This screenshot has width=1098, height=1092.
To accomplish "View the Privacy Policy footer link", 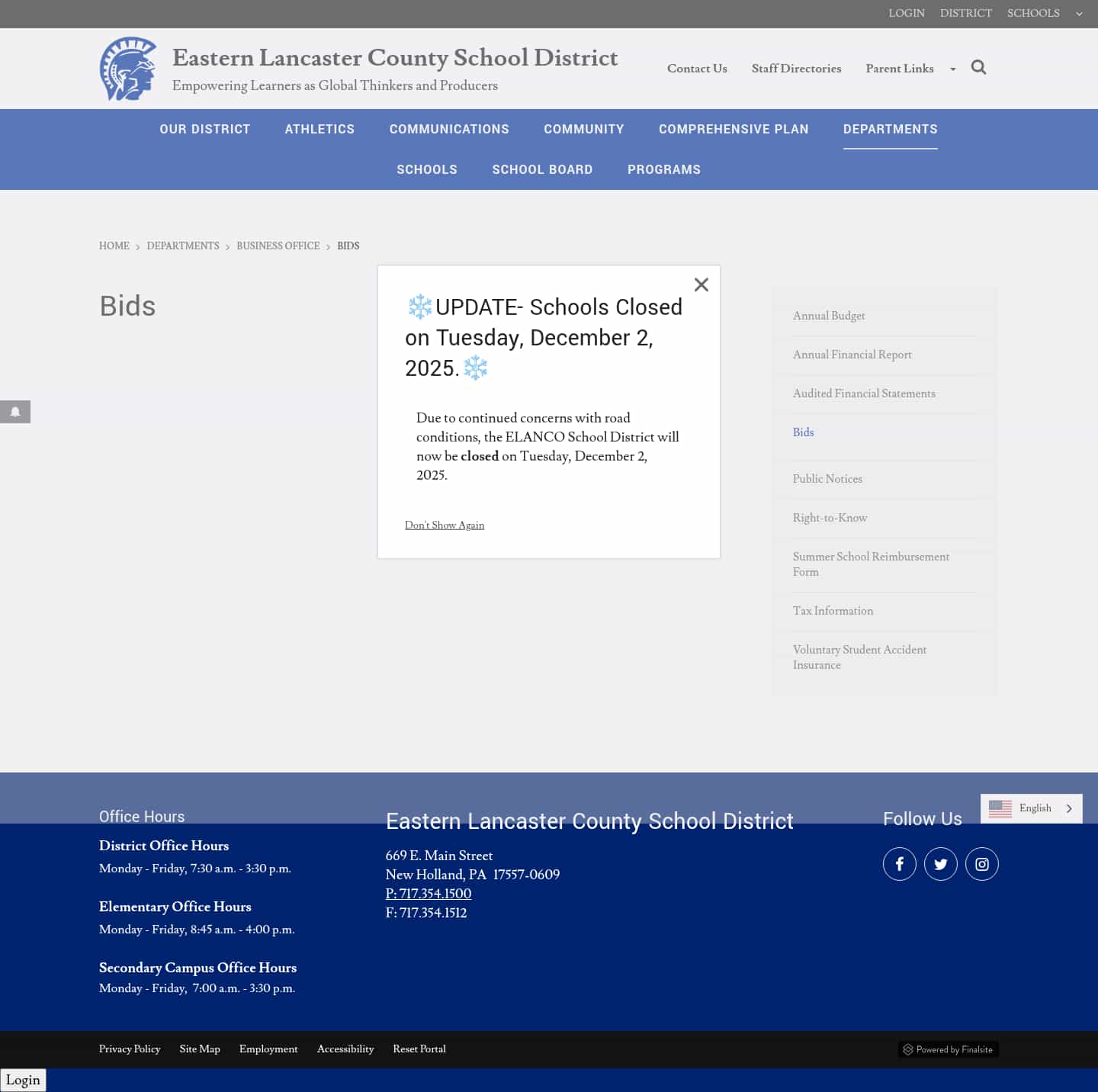I will [130, 1049].
